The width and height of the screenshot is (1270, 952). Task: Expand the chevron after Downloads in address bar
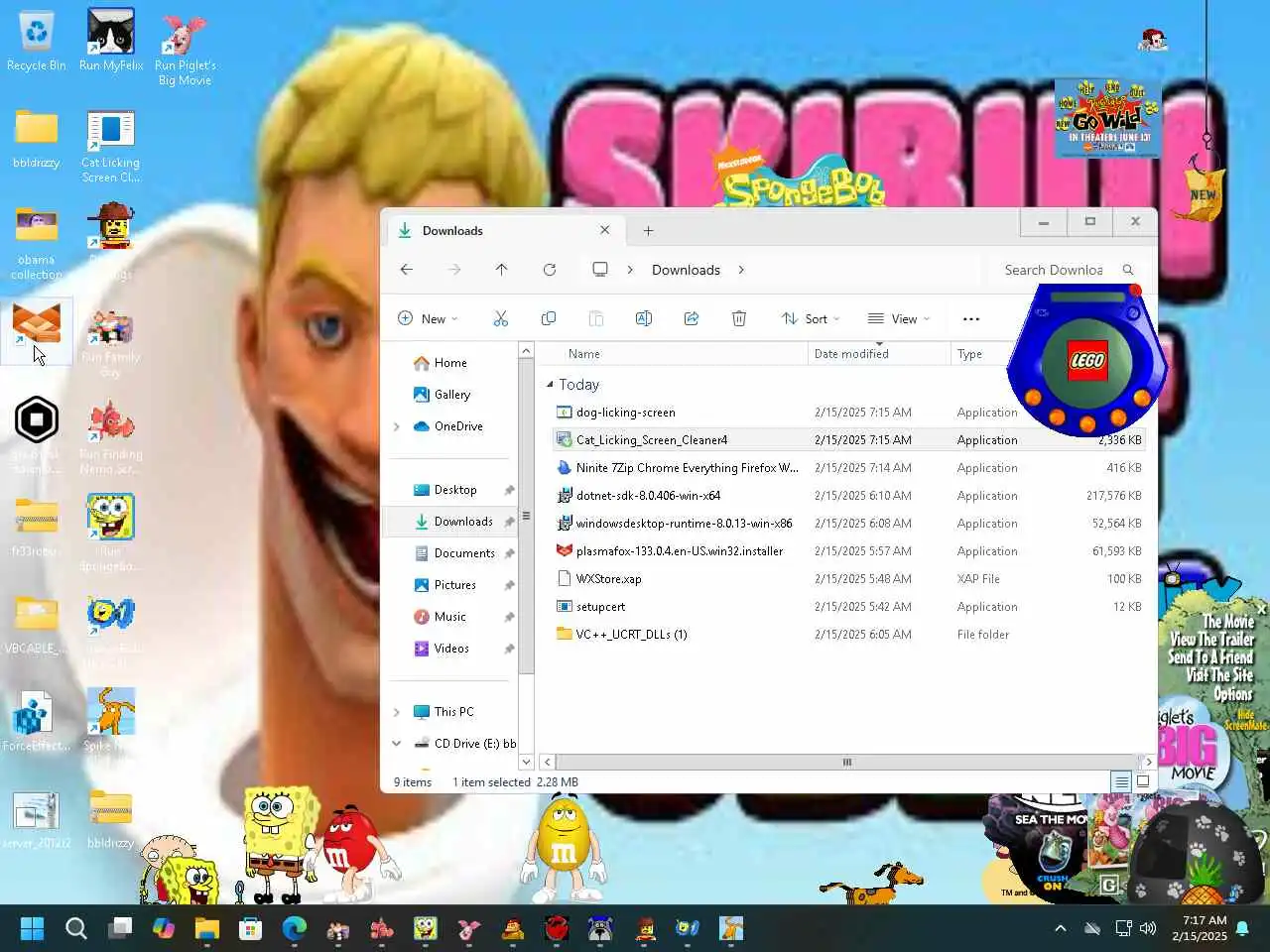click(x=740, y=270)
